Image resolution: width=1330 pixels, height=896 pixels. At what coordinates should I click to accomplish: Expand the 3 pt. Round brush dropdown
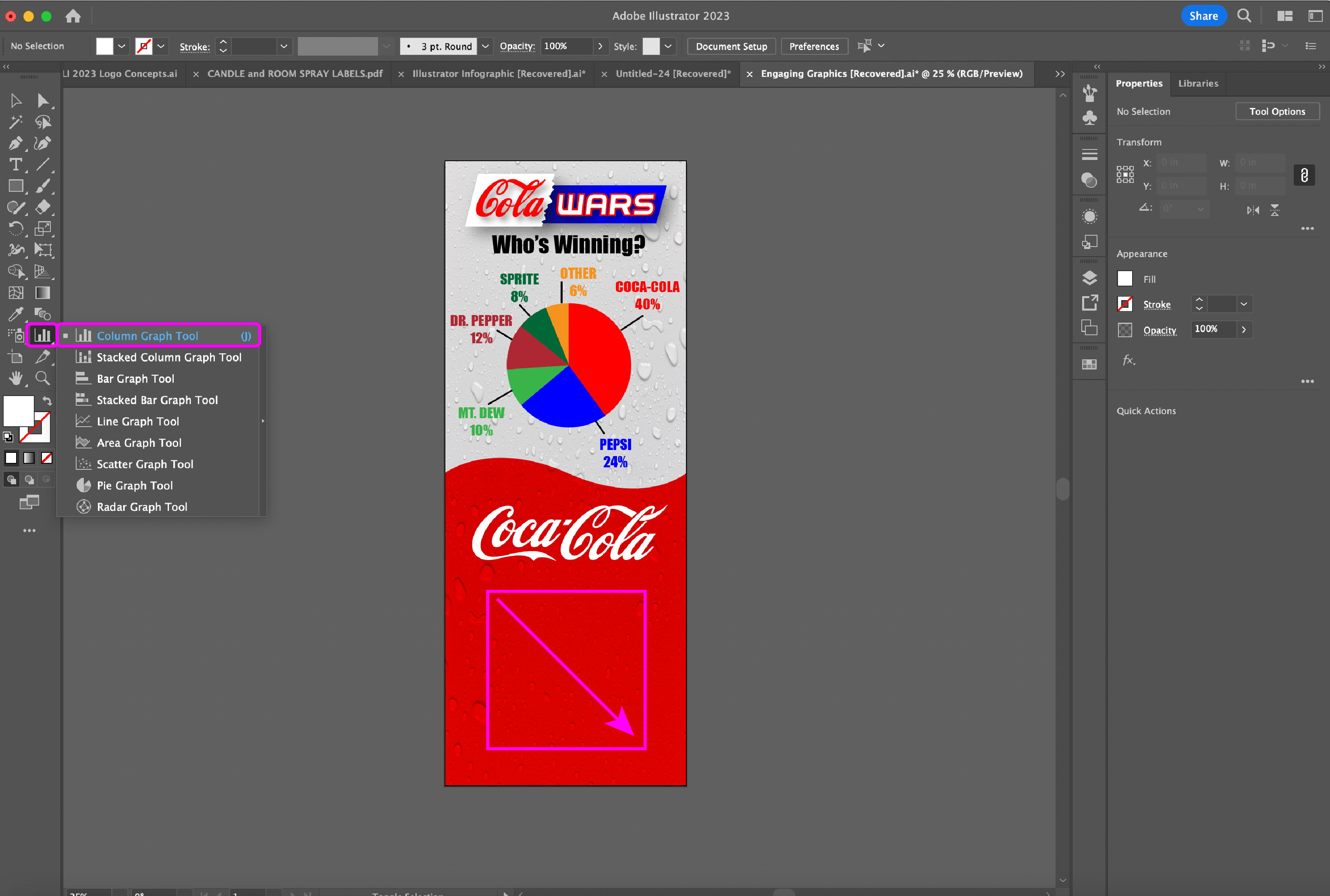(x=485, y=46)
